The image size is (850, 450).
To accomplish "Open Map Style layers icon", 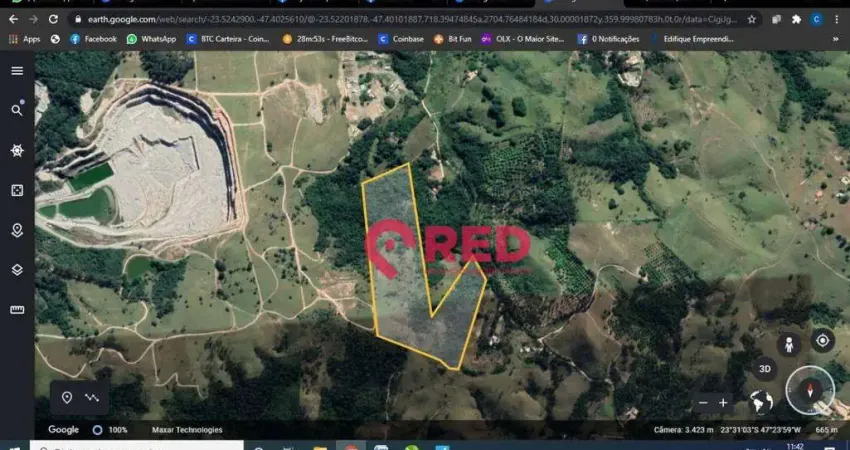I will tap(17, 270).
